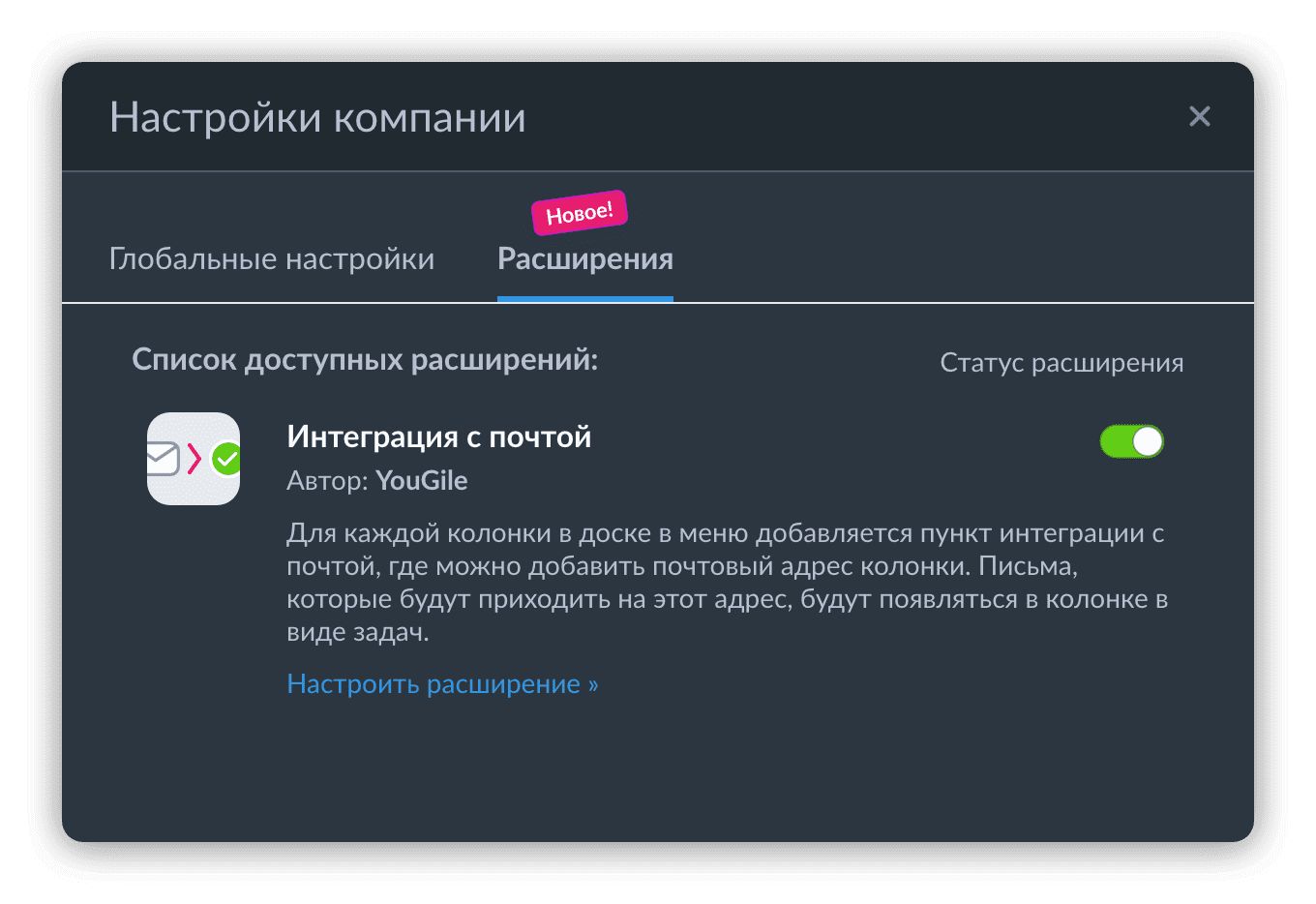
Task: Disable the Интеграция с почтой toggle
Action: pos(1131,442)
